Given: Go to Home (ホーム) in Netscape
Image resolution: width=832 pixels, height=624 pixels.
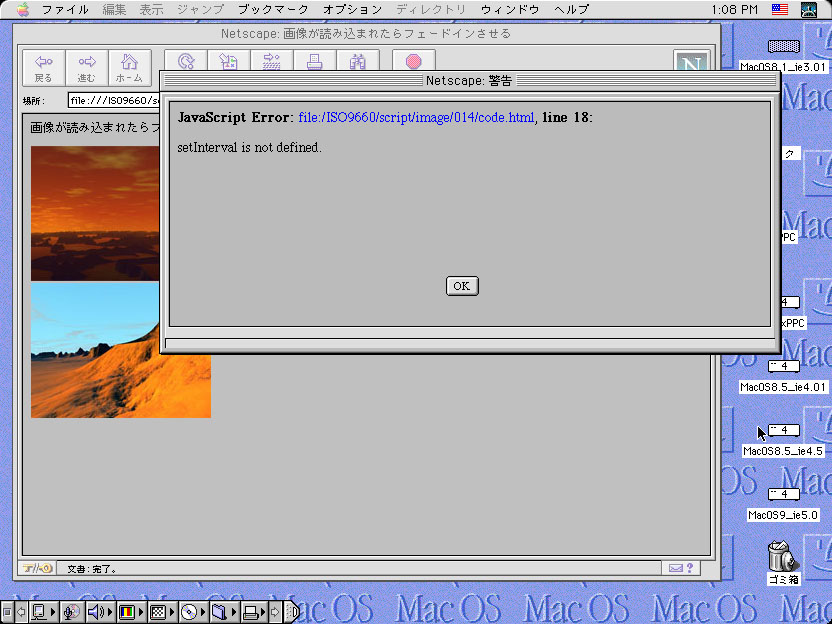Looking at the screenshot, I should [129, 68].
